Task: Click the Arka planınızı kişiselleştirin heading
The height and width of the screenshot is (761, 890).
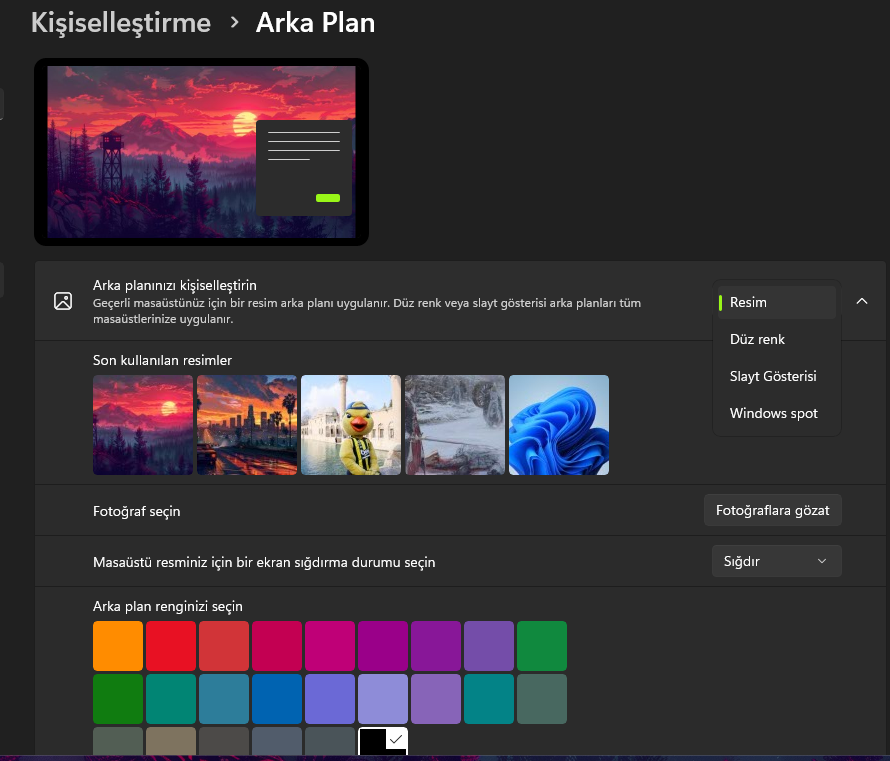Action: point(175,285)
